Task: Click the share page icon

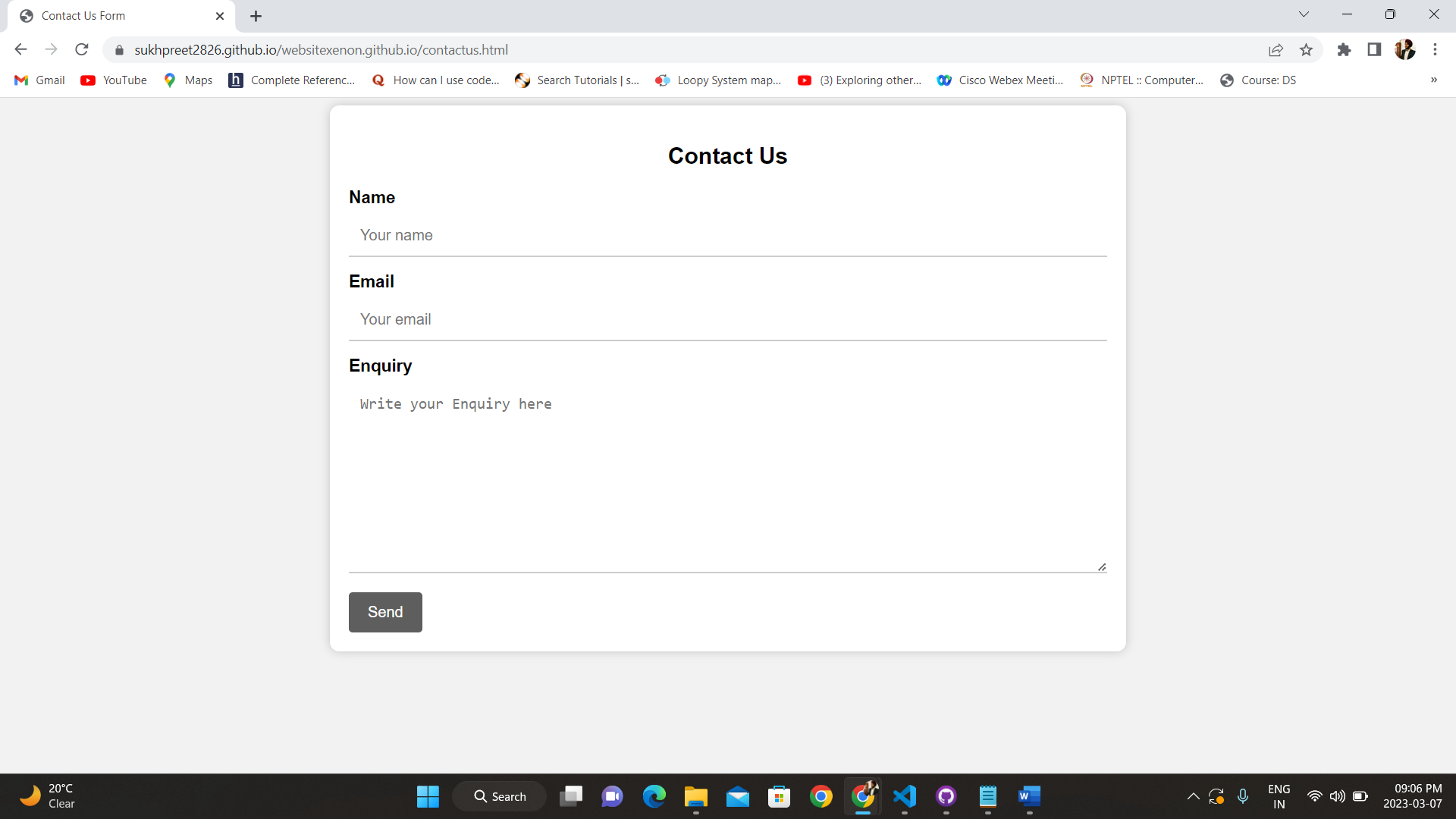Action: click(1276, 50)
